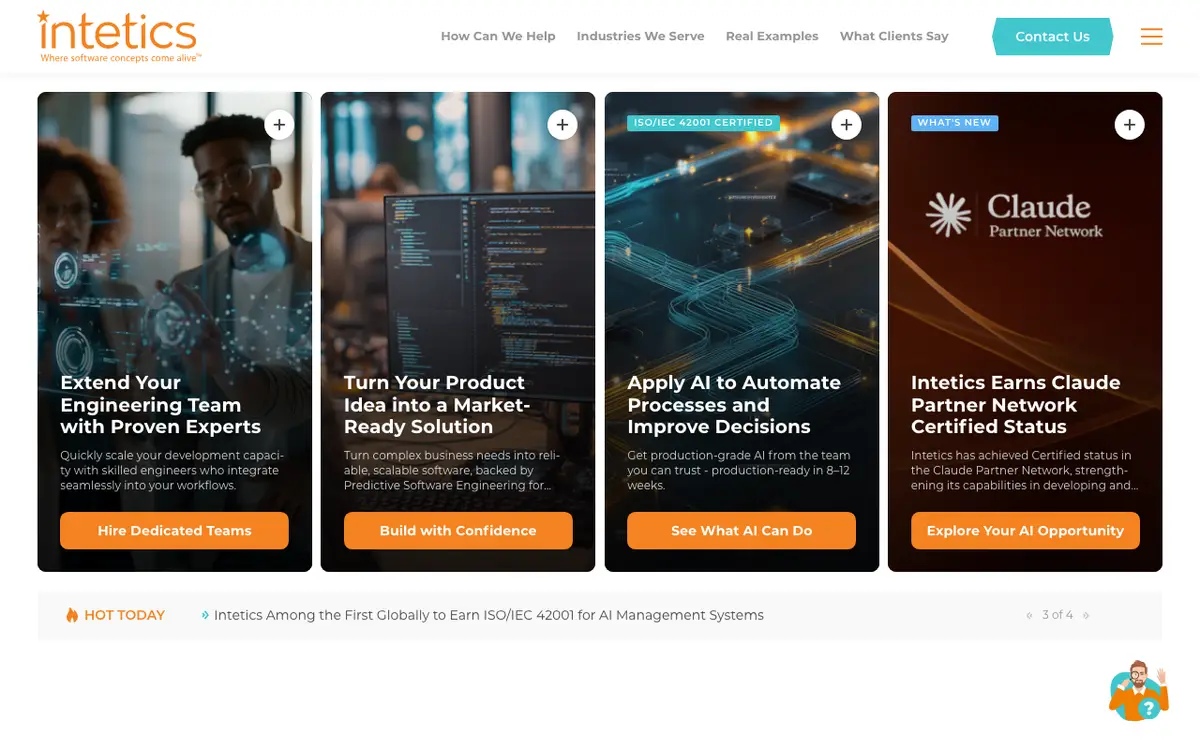Click the Intetics has achieved Certified status text

(x=1024, y=470)
